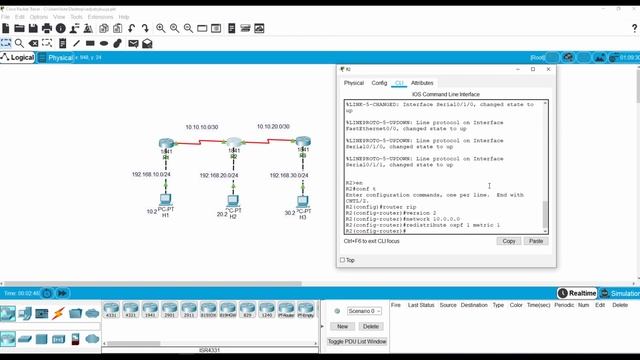Screen dimensions: 640x360
Task: Switch to the Logical workspace view
Action: (18, 58)
